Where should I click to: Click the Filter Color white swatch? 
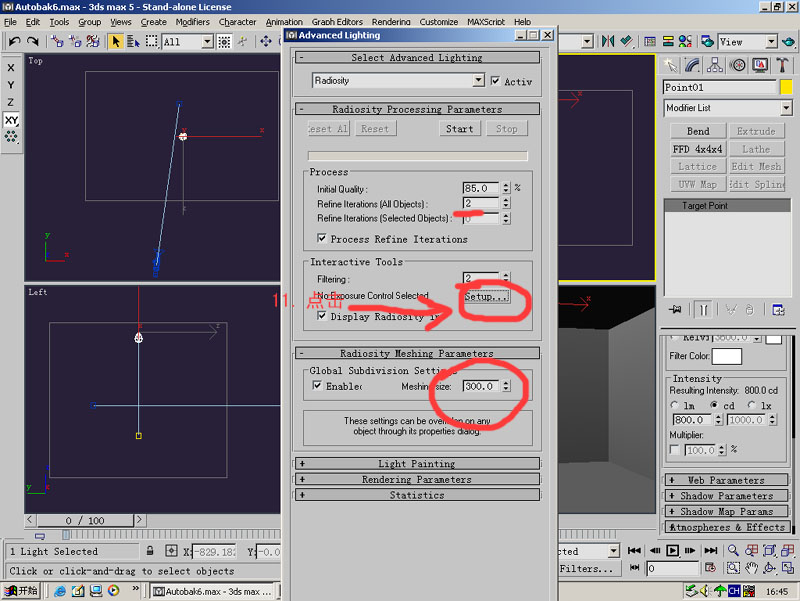pos(727,356)
